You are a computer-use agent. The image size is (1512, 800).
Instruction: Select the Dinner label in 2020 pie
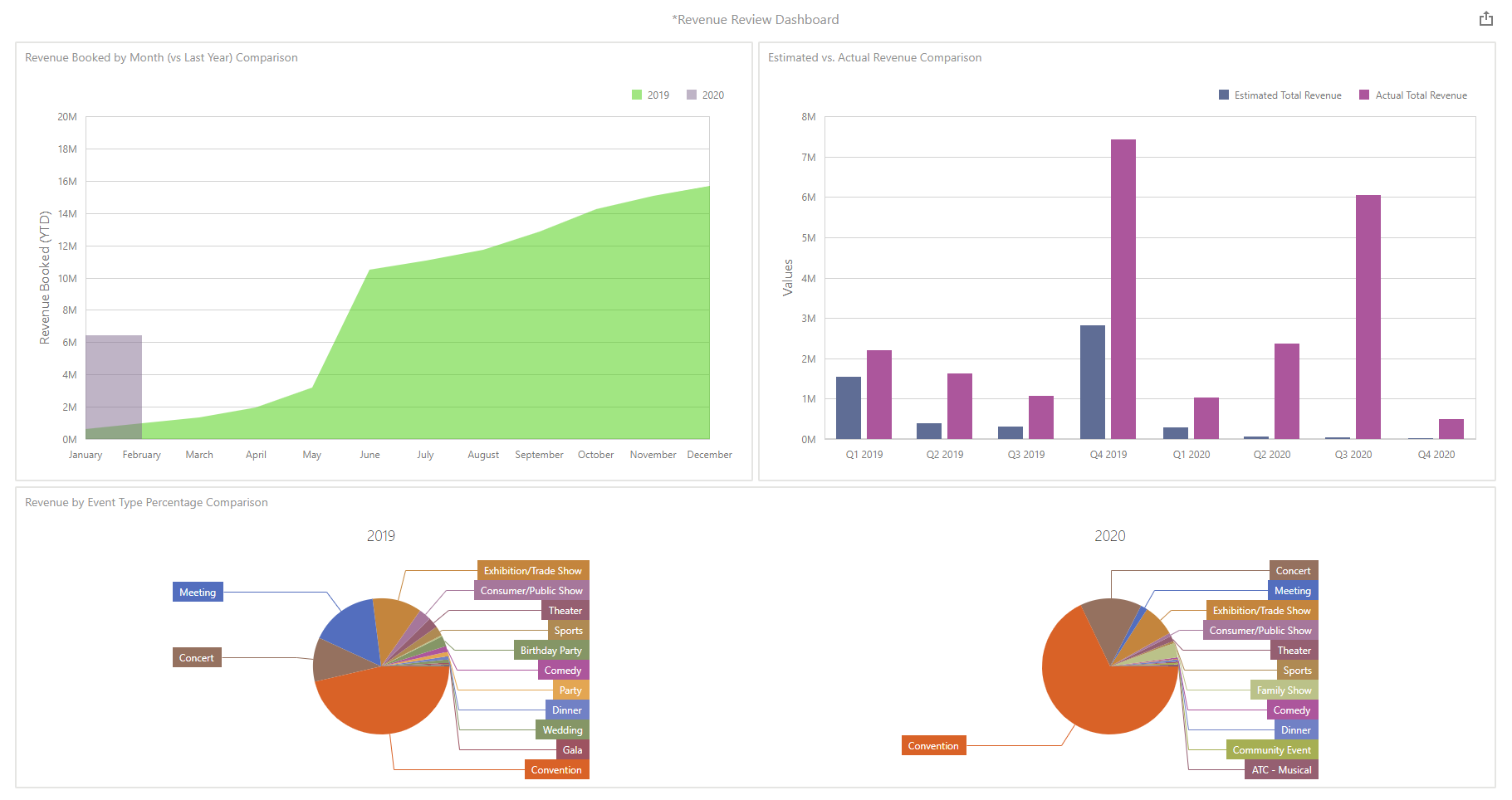[1296, 729]
